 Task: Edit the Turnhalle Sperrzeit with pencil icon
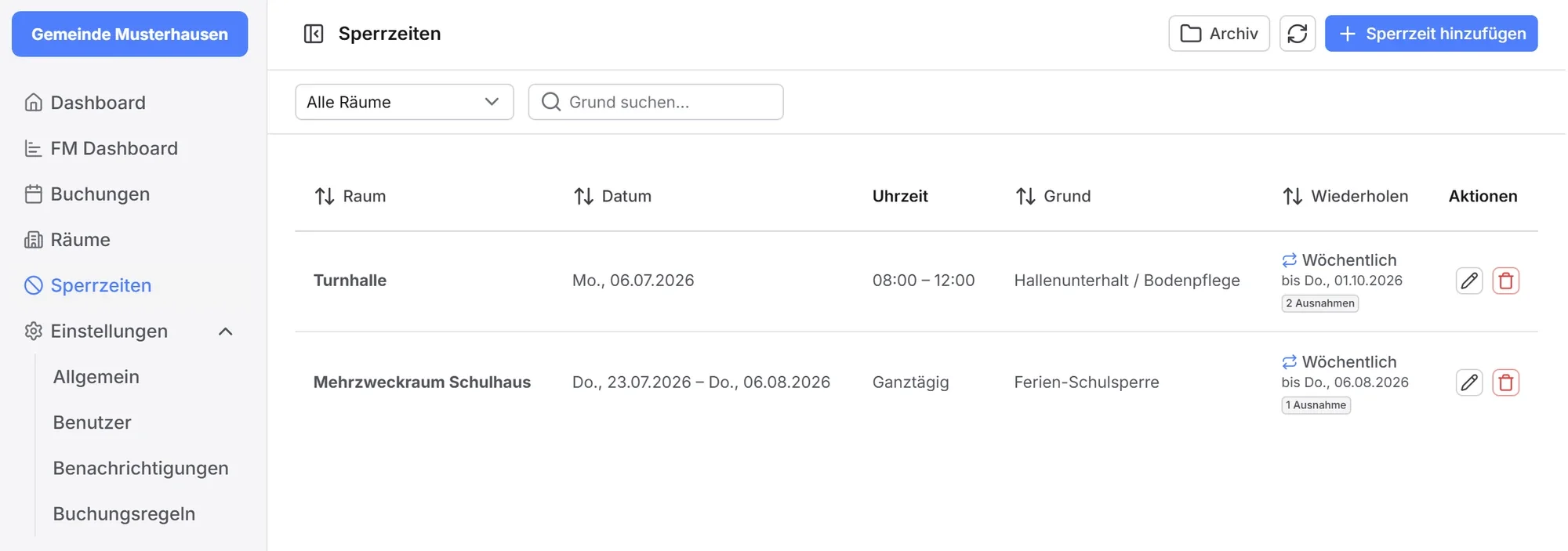click(1469, 281)
